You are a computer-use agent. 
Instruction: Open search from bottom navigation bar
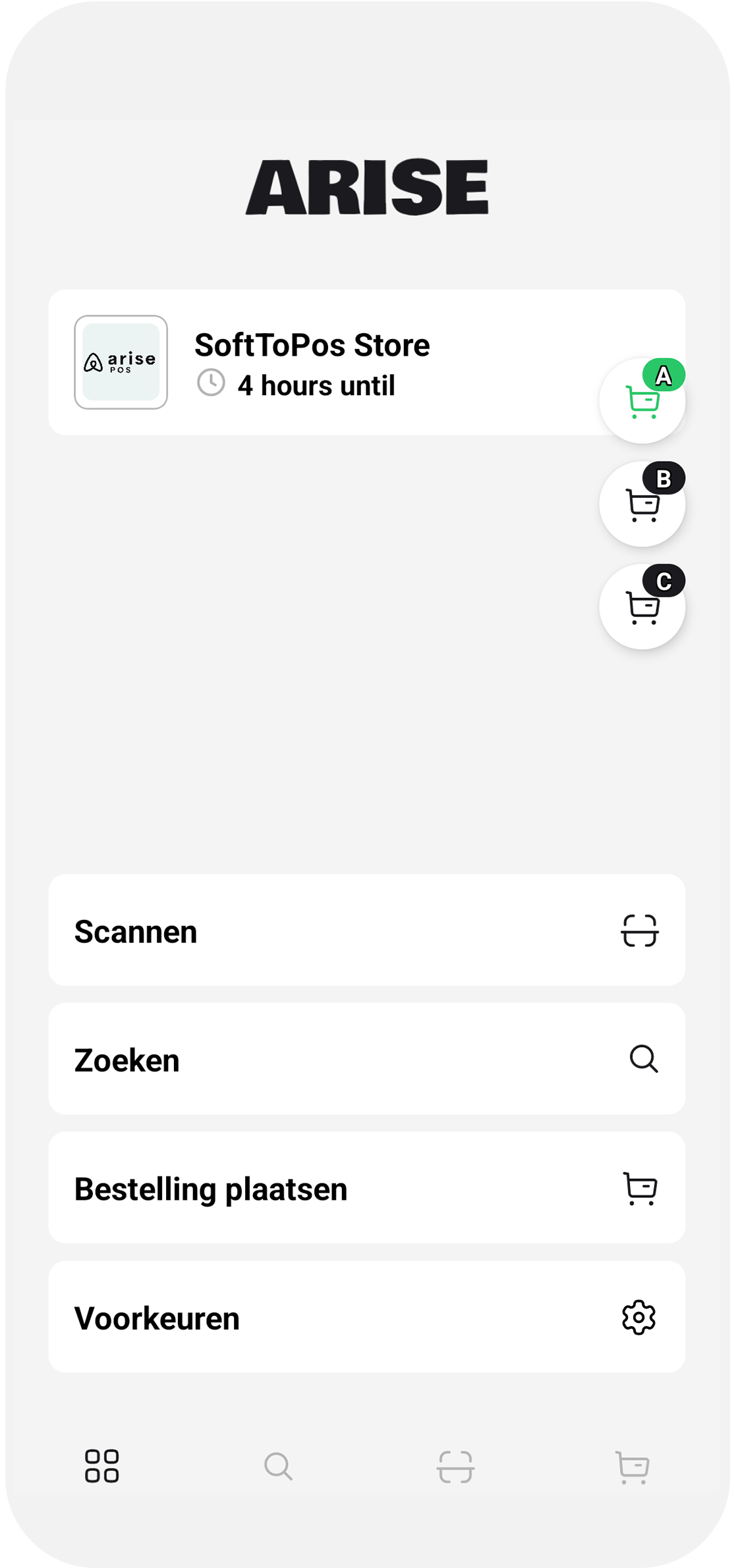coord(278,1466)
